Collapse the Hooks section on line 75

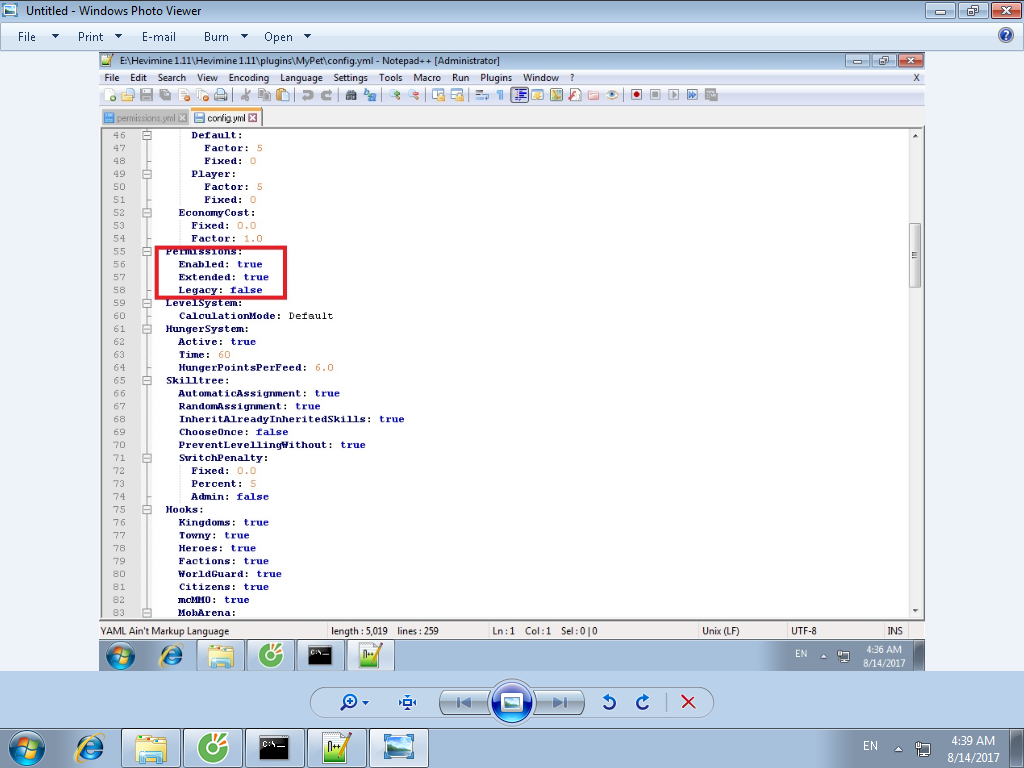(x=147, y=509)
